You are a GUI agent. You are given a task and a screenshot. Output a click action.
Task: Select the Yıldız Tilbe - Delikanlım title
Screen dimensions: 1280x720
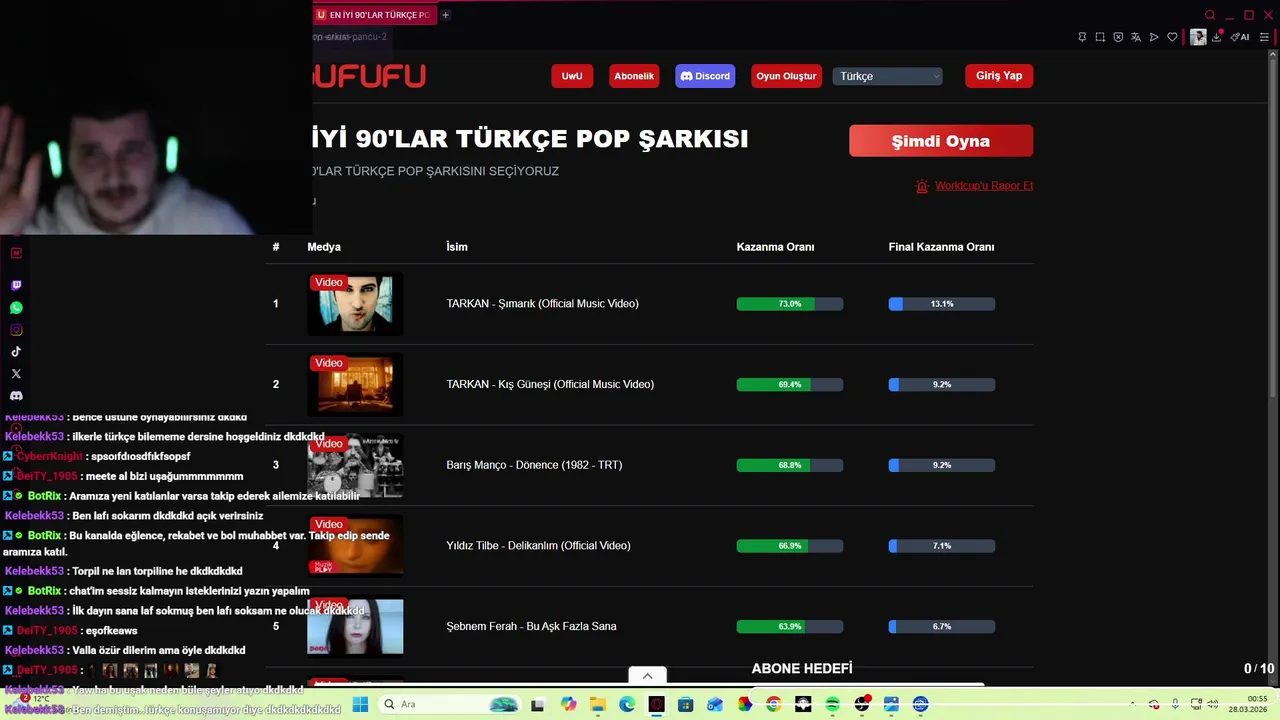[x=538, y=546]
